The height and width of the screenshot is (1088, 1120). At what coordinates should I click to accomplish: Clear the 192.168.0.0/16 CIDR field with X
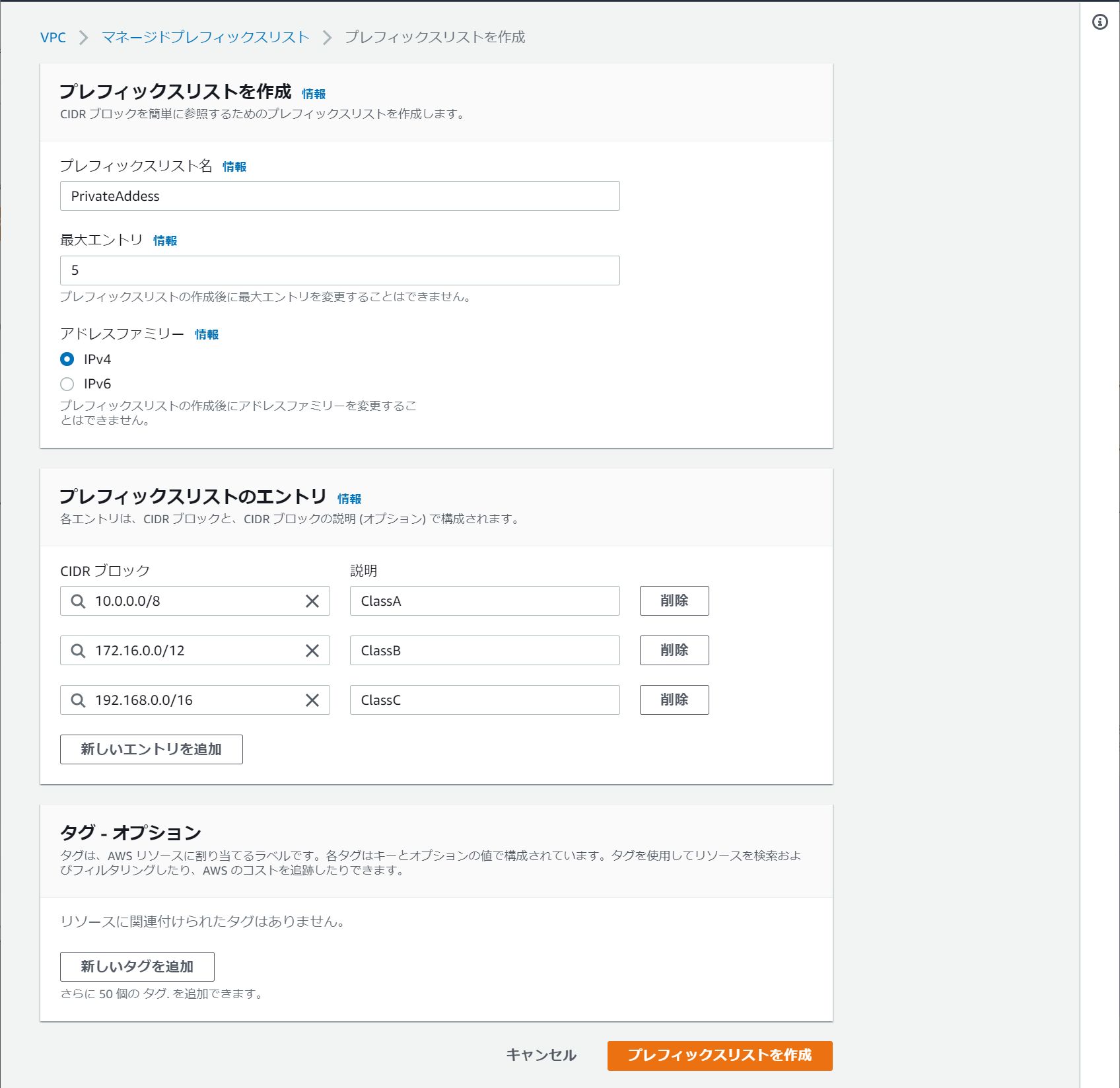[x=312, y=700]
